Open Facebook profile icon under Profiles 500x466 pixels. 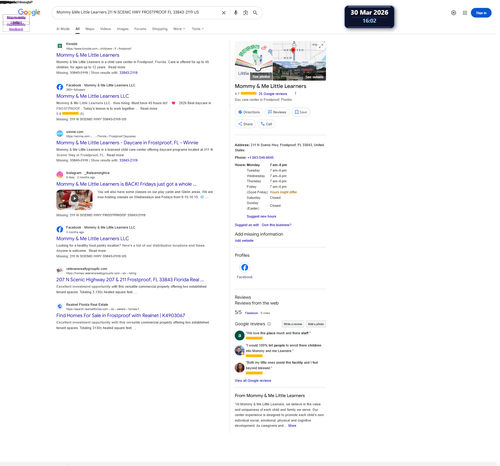[244, 267]
